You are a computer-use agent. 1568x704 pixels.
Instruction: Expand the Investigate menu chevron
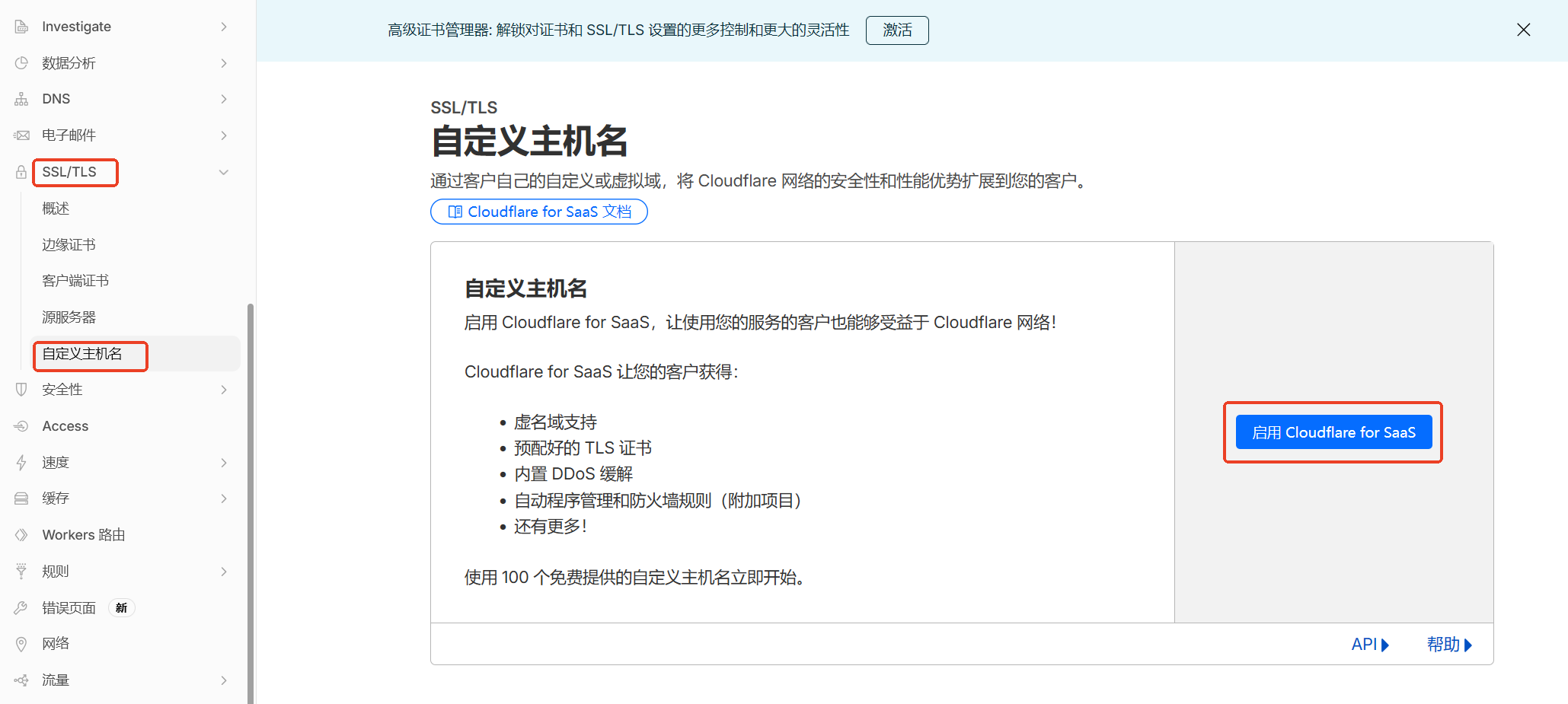click(224, 27)
